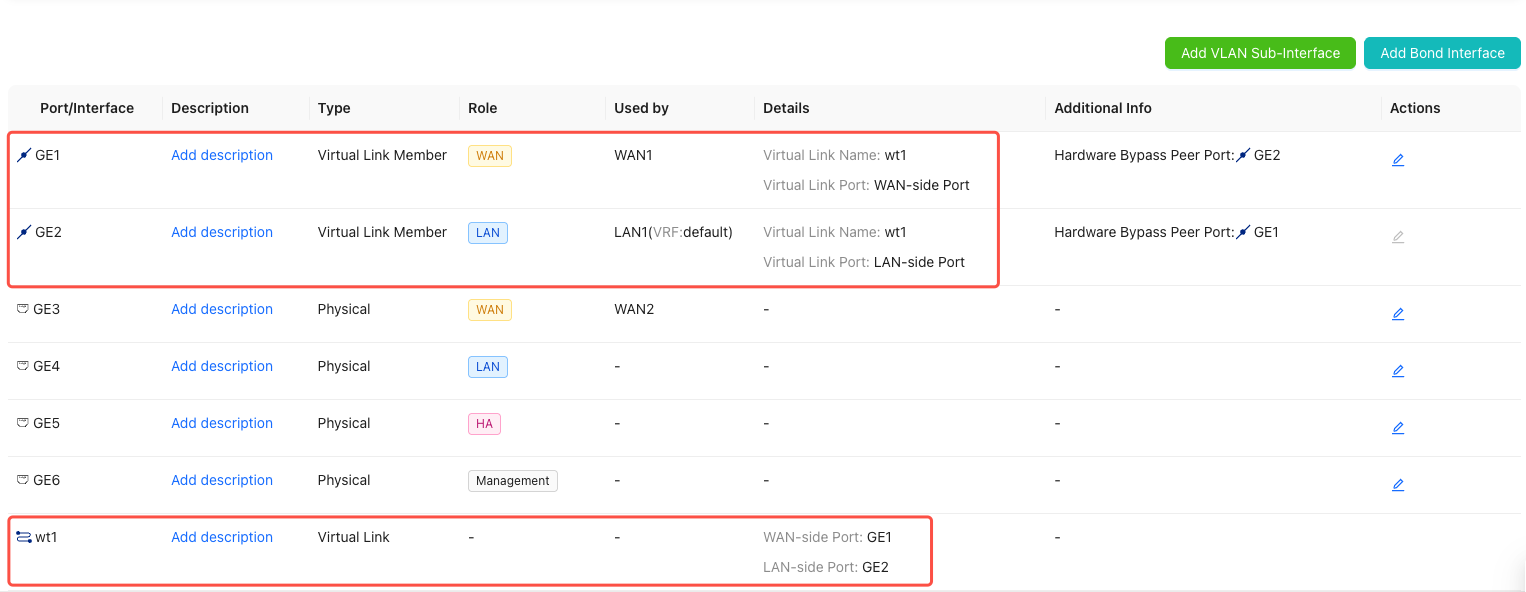1526x592 pixels.
Task: Open the edit icon in GE3 row
Action: point(1398,314)
